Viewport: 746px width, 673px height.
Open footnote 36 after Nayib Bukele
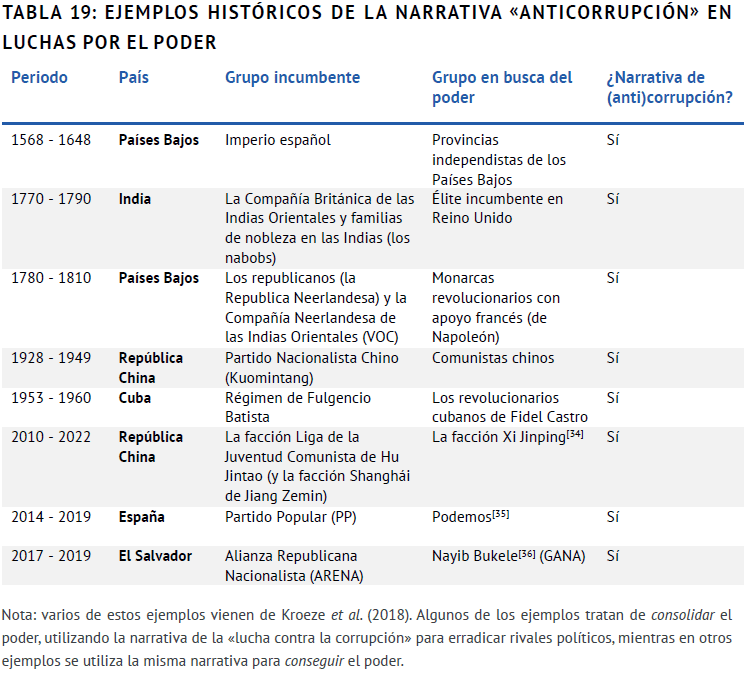point(527,553)
